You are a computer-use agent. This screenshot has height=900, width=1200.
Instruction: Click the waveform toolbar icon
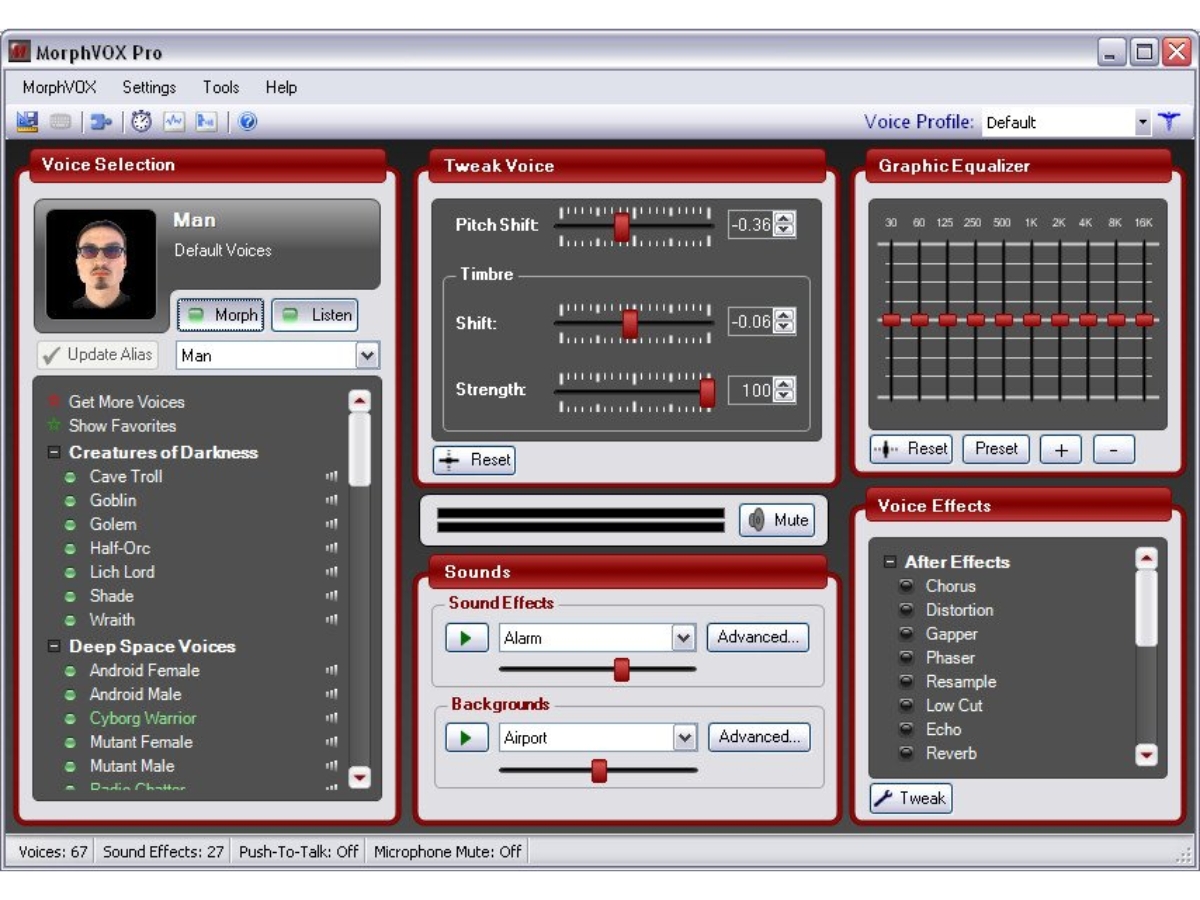point(174,122)
